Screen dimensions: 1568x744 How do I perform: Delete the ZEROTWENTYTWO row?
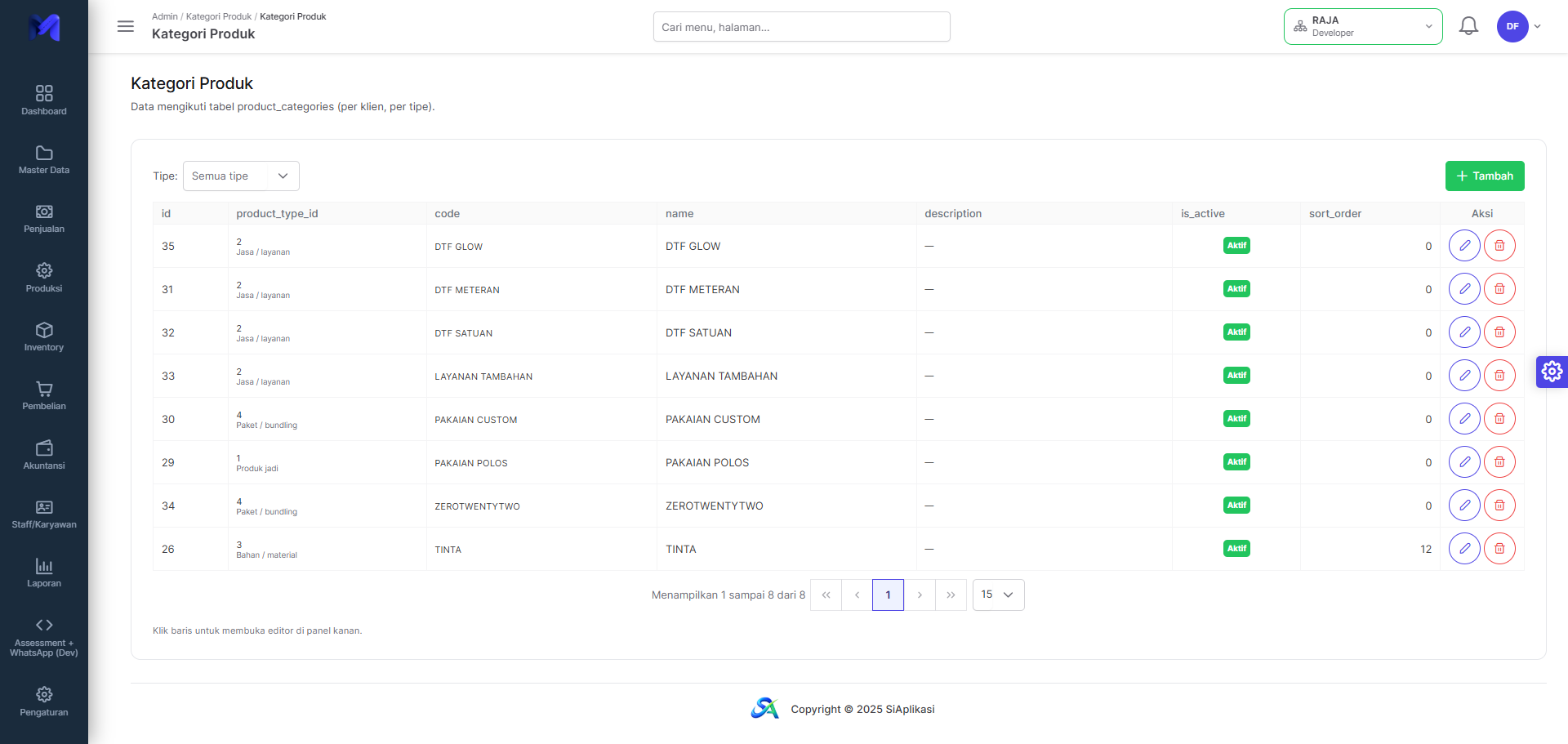point(1499,506)
